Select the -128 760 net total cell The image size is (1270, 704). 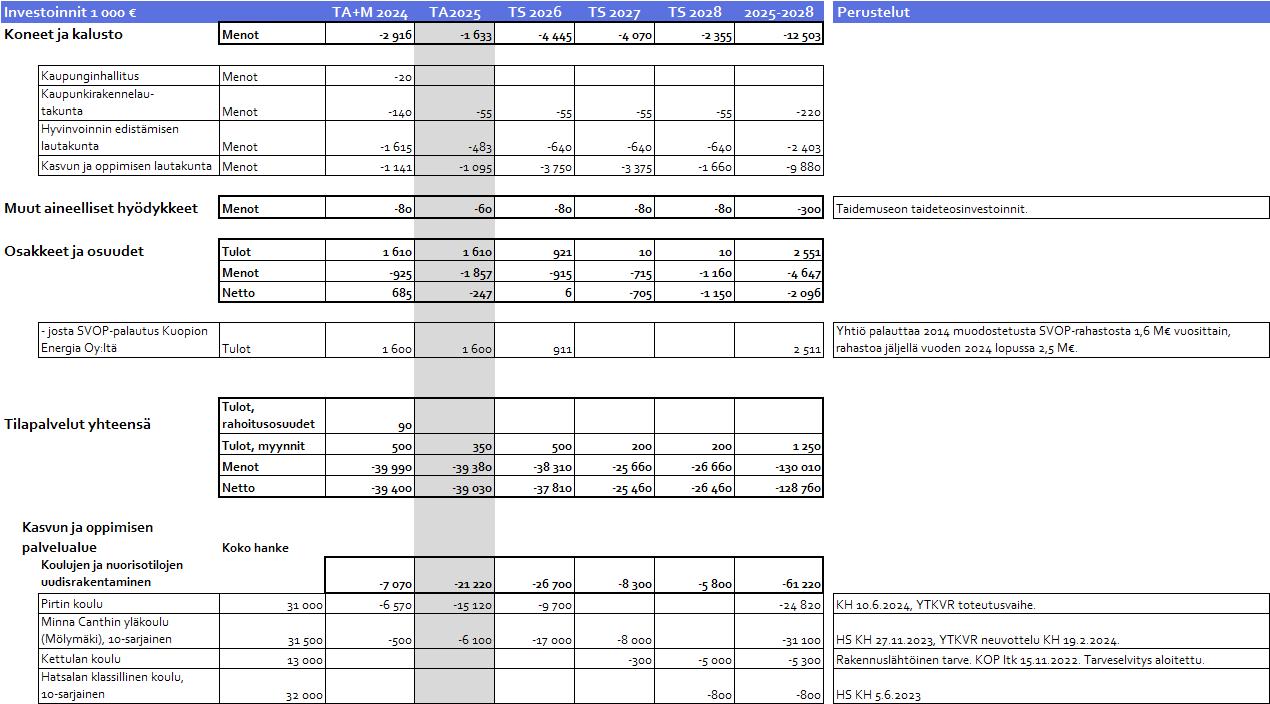779,487
